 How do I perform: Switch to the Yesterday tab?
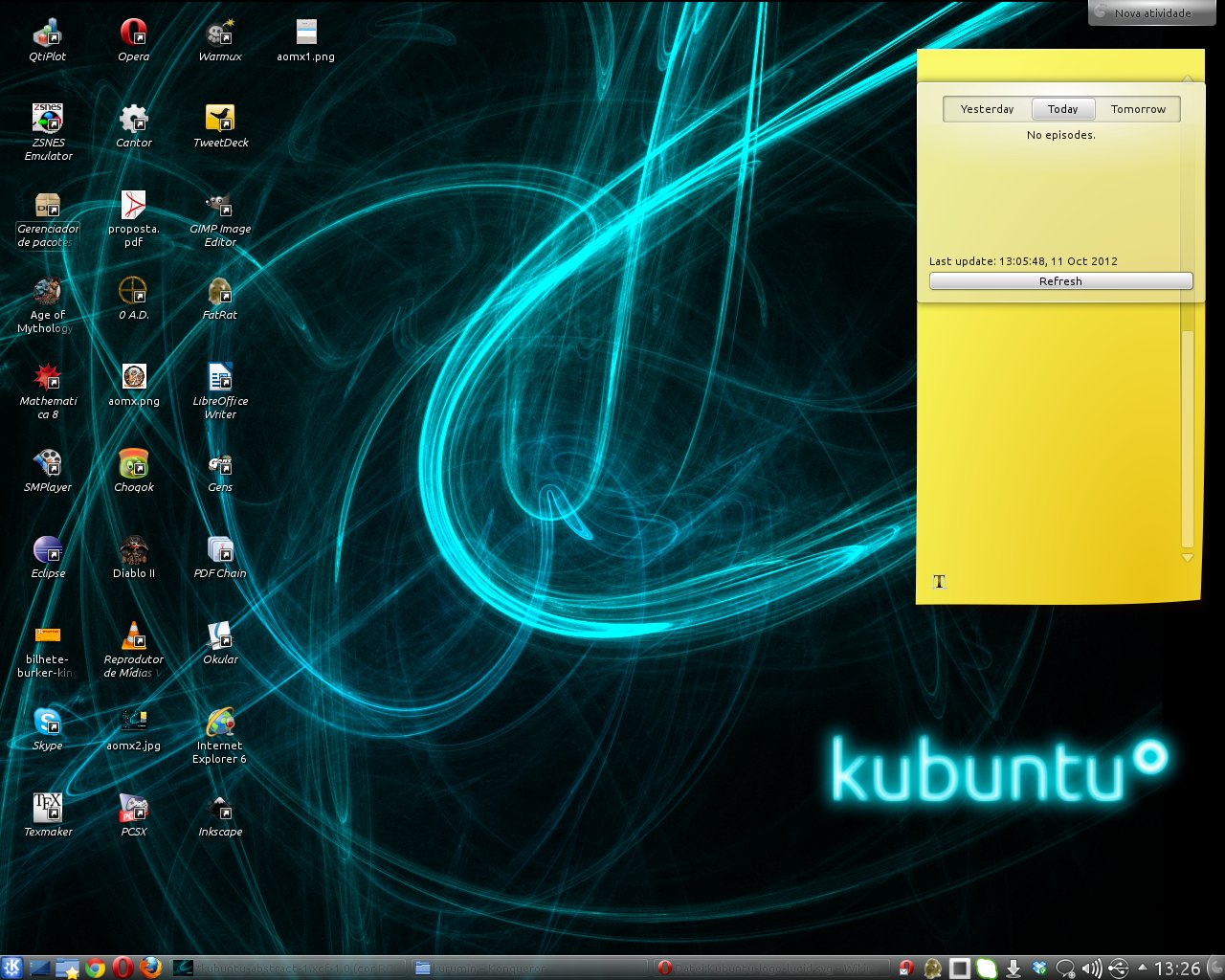(987, 109)
